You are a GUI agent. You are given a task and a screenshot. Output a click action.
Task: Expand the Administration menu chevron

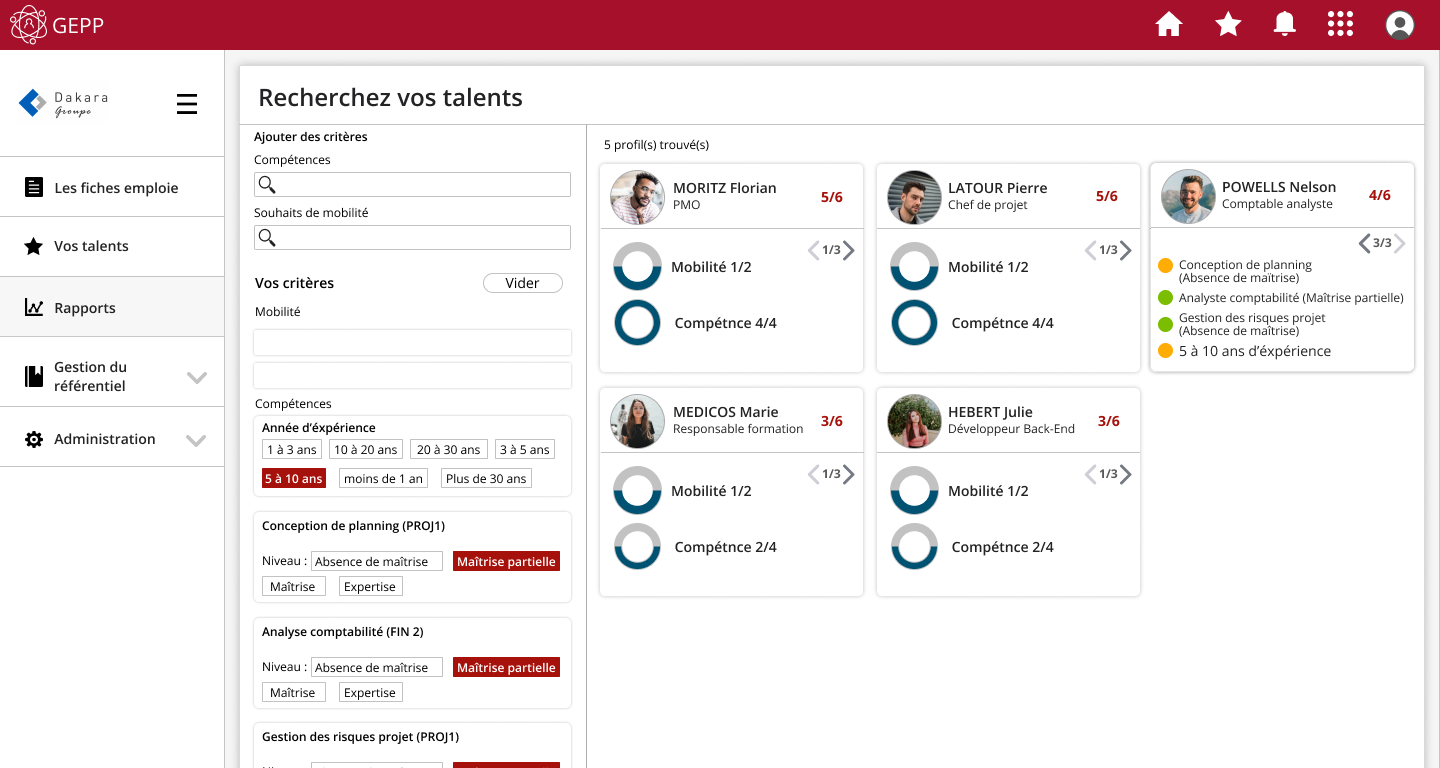pos(197,440)
